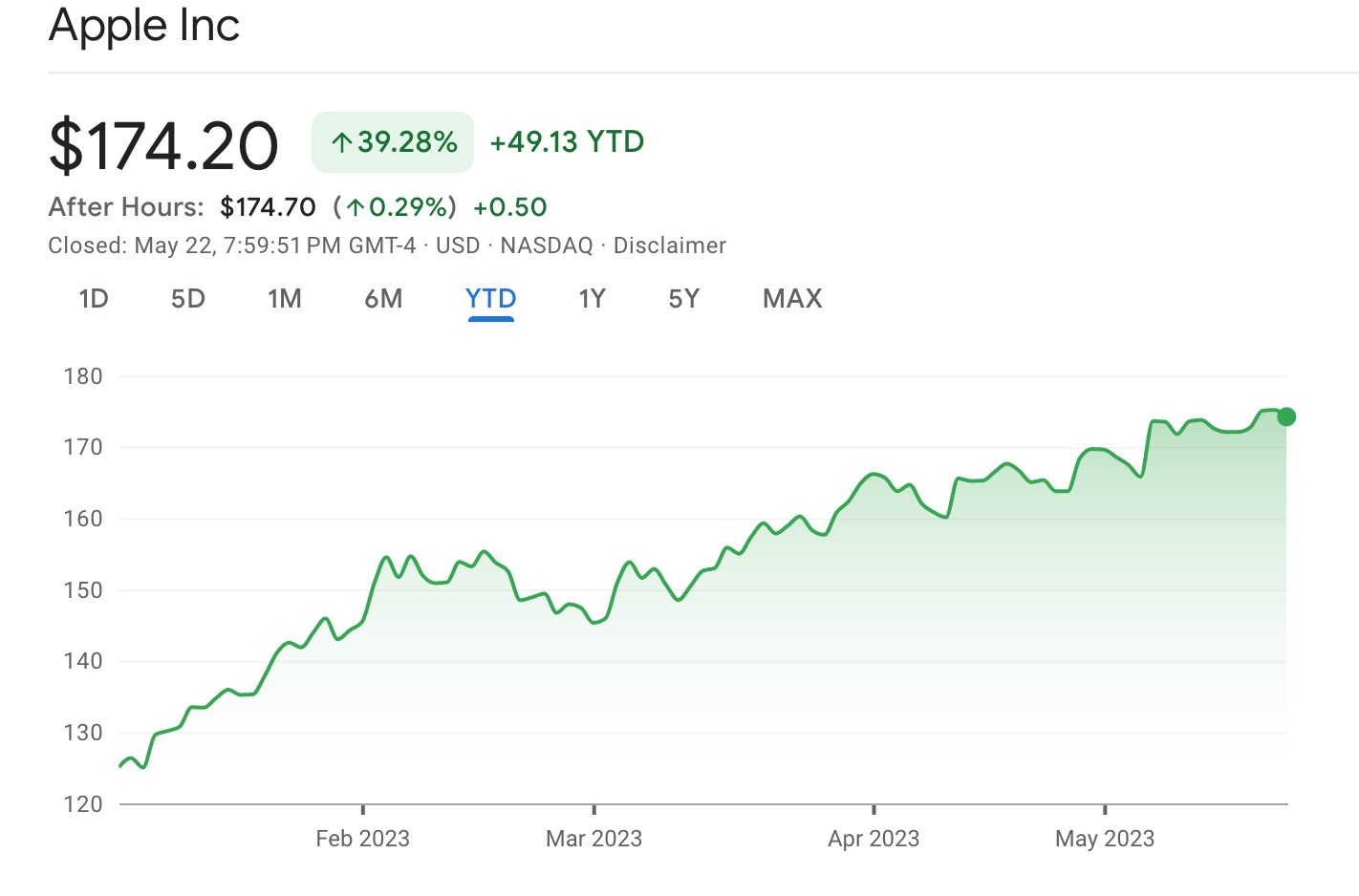This screenshot has width=1359, height=896.
Task: Click the May 2023 axis label
Action: tap(1105, 839)
